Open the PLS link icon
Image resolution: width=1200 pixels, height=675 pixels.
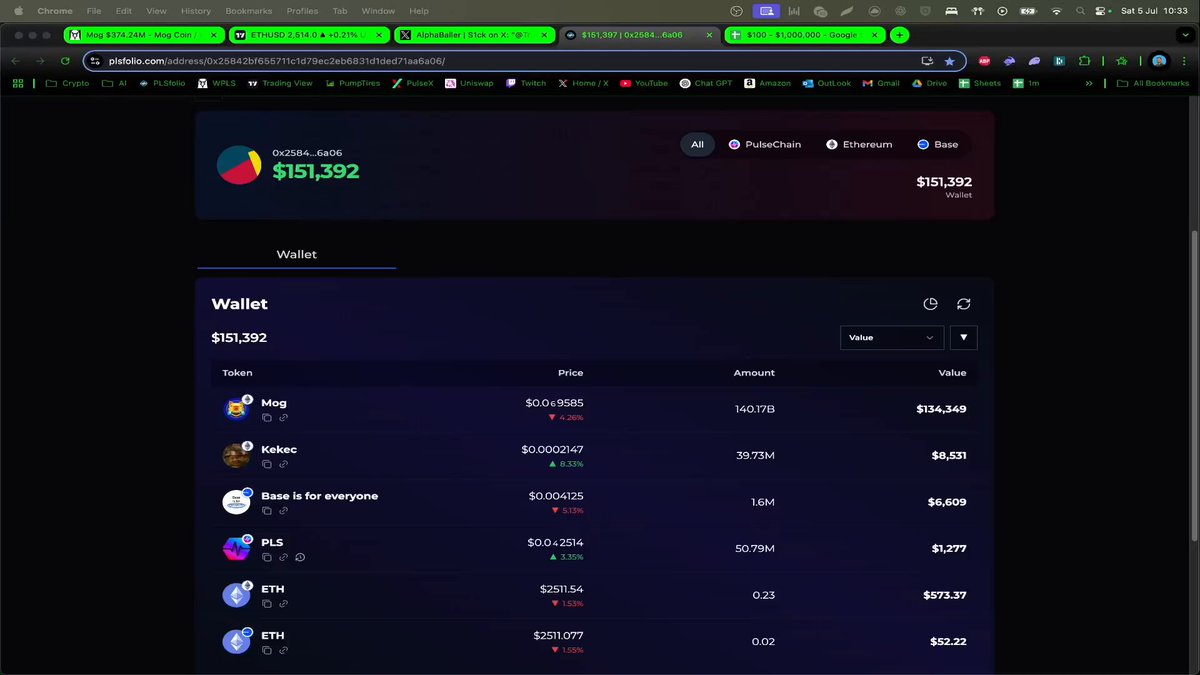(283, 557)
